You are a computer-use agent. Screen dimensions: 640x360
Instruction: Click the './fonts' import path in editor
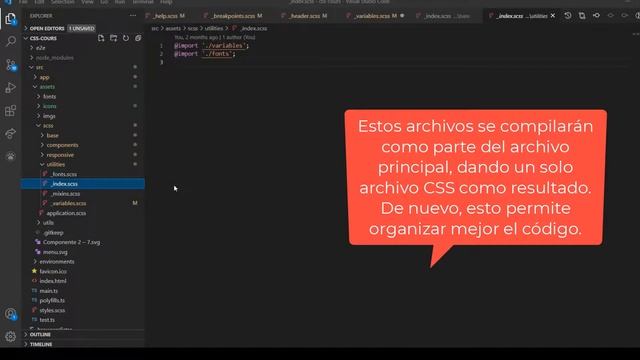218,54
